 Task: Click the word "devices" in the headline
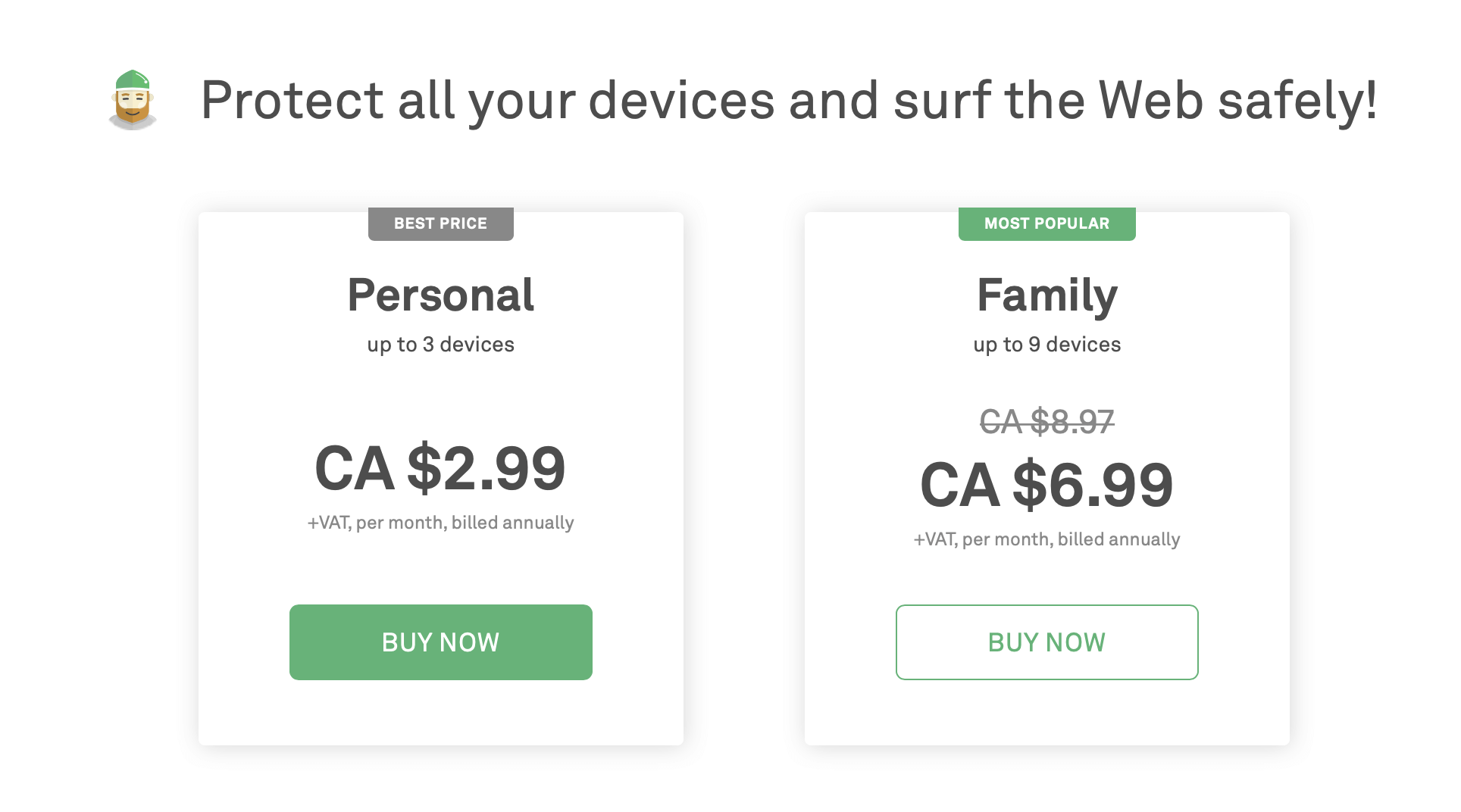(681, 100)
